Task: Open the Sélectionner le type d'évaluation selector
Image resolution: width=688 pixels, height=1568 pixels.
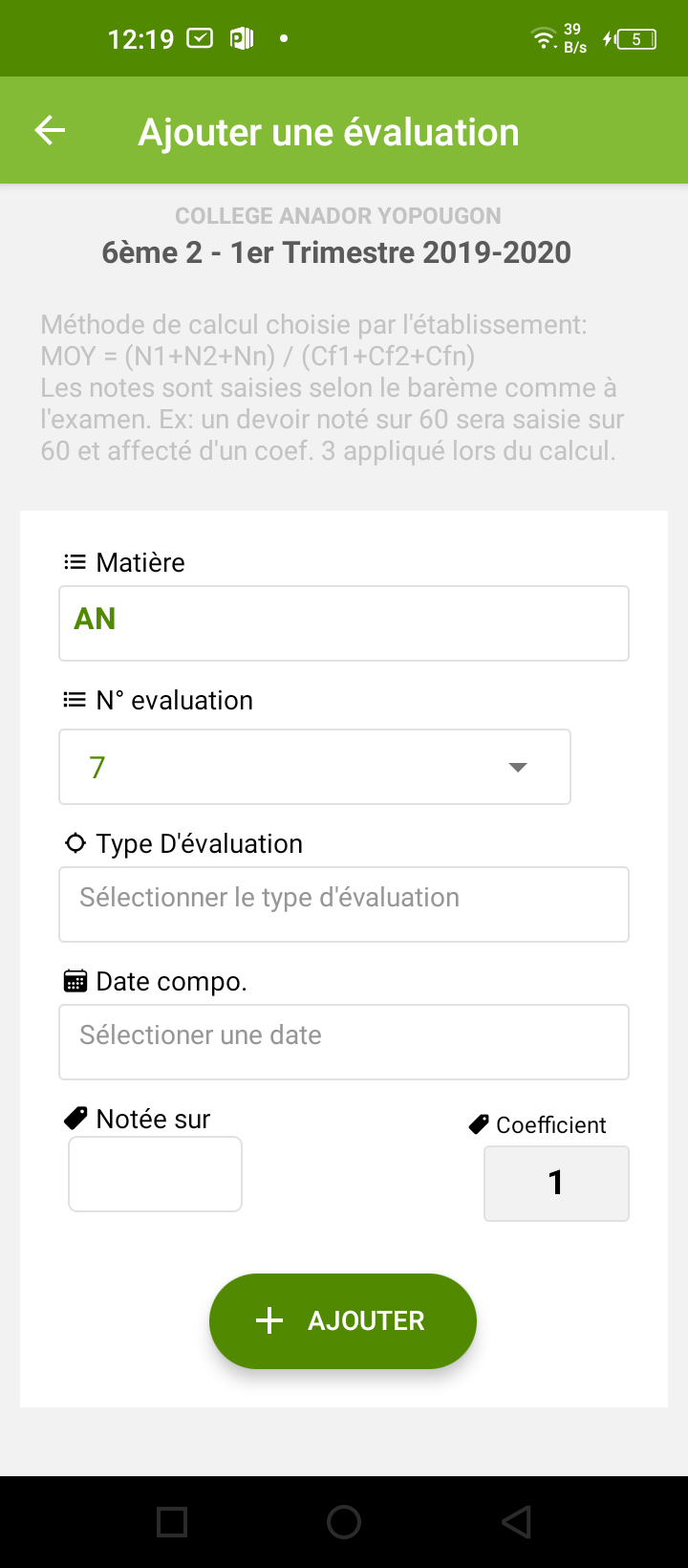Action: [x=344, y=904]
